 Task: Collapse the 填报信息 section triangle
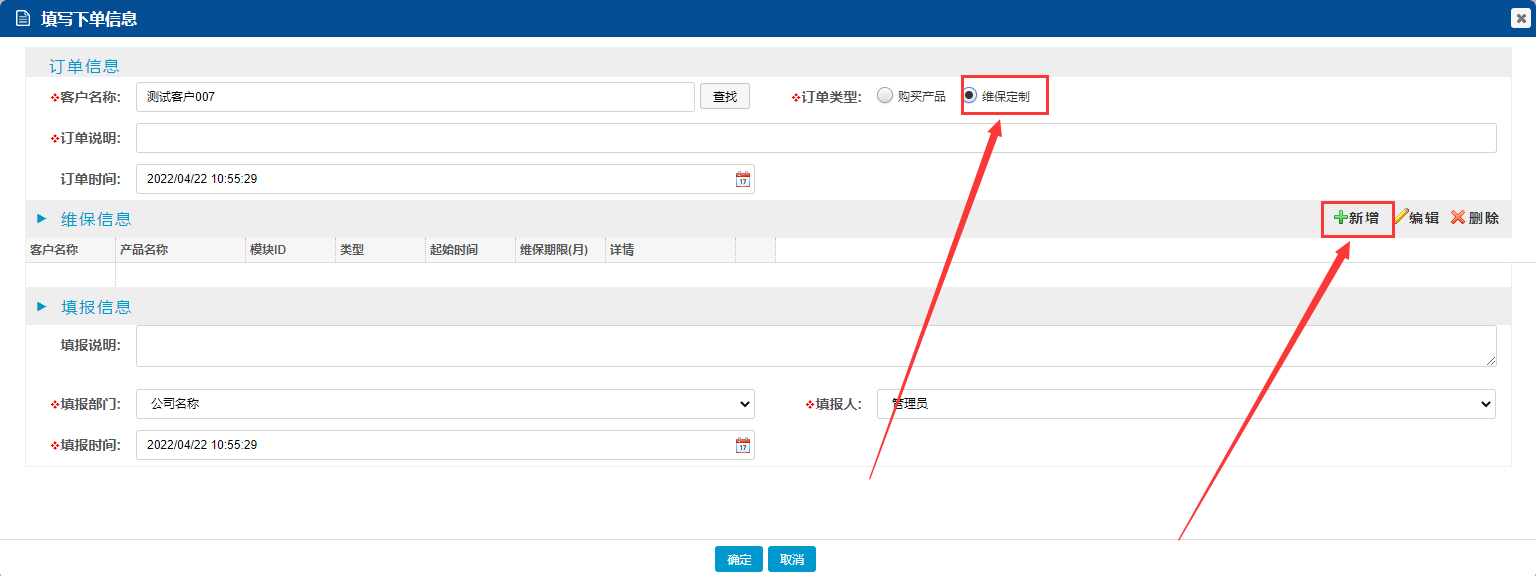click(42, 307)
